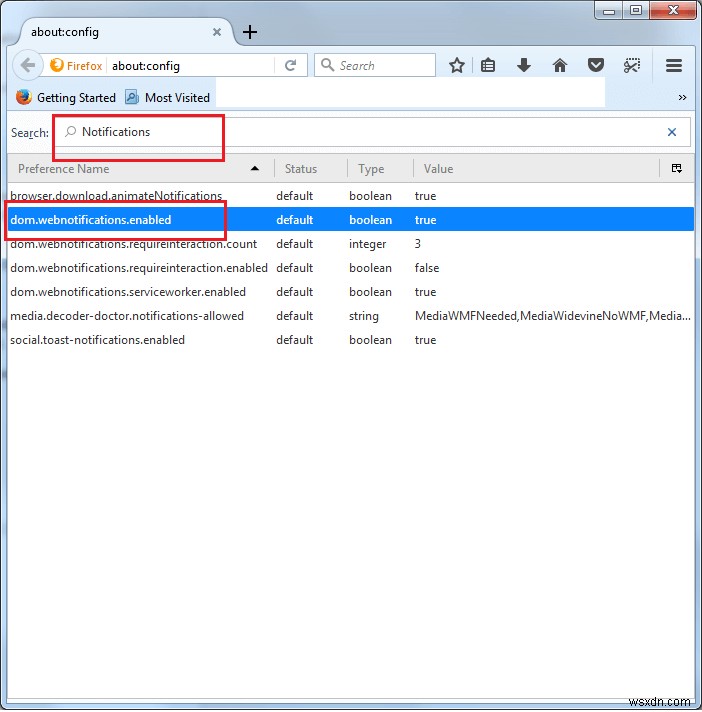This screenshot has width=702, height=712.
Task: Focus the about:config address field
Action: tap(191, 66)
